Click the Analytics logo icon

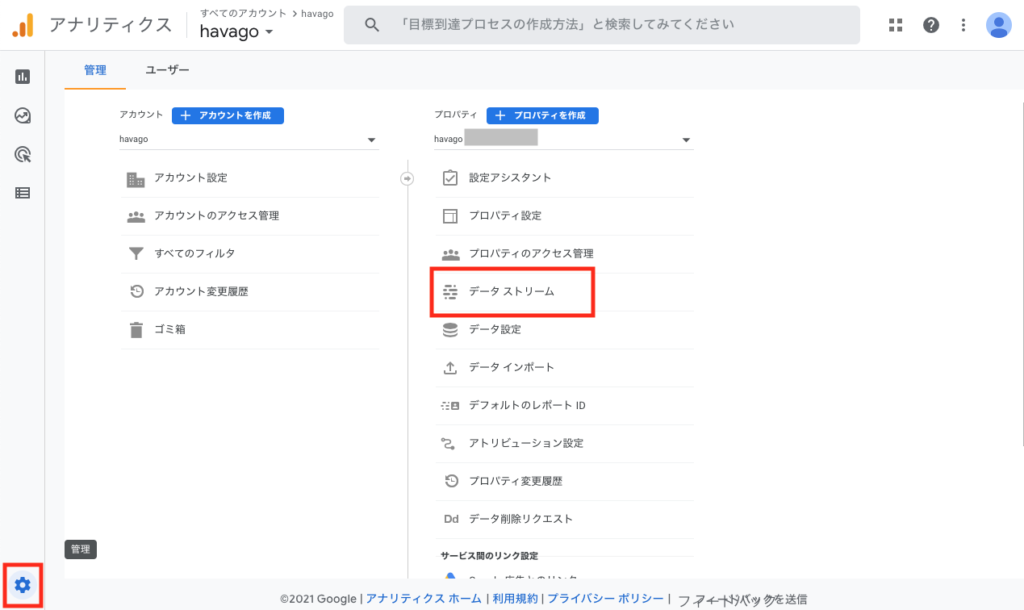[x=23, y=25]
